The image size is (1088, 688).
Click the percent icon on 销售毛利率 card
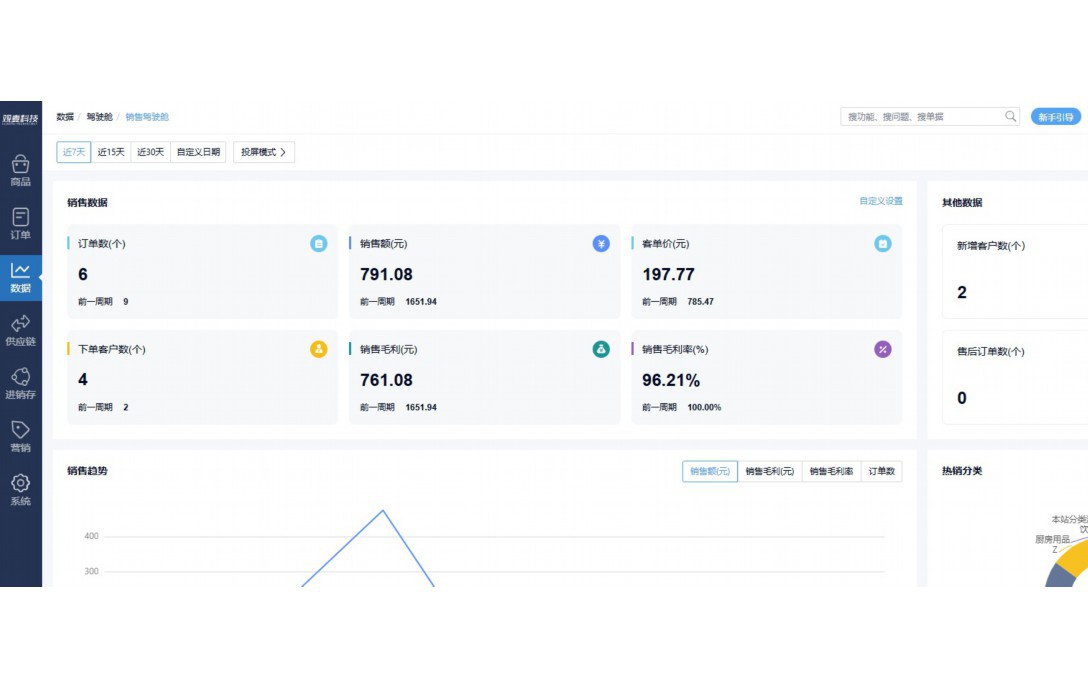click(x=882, y=349)
